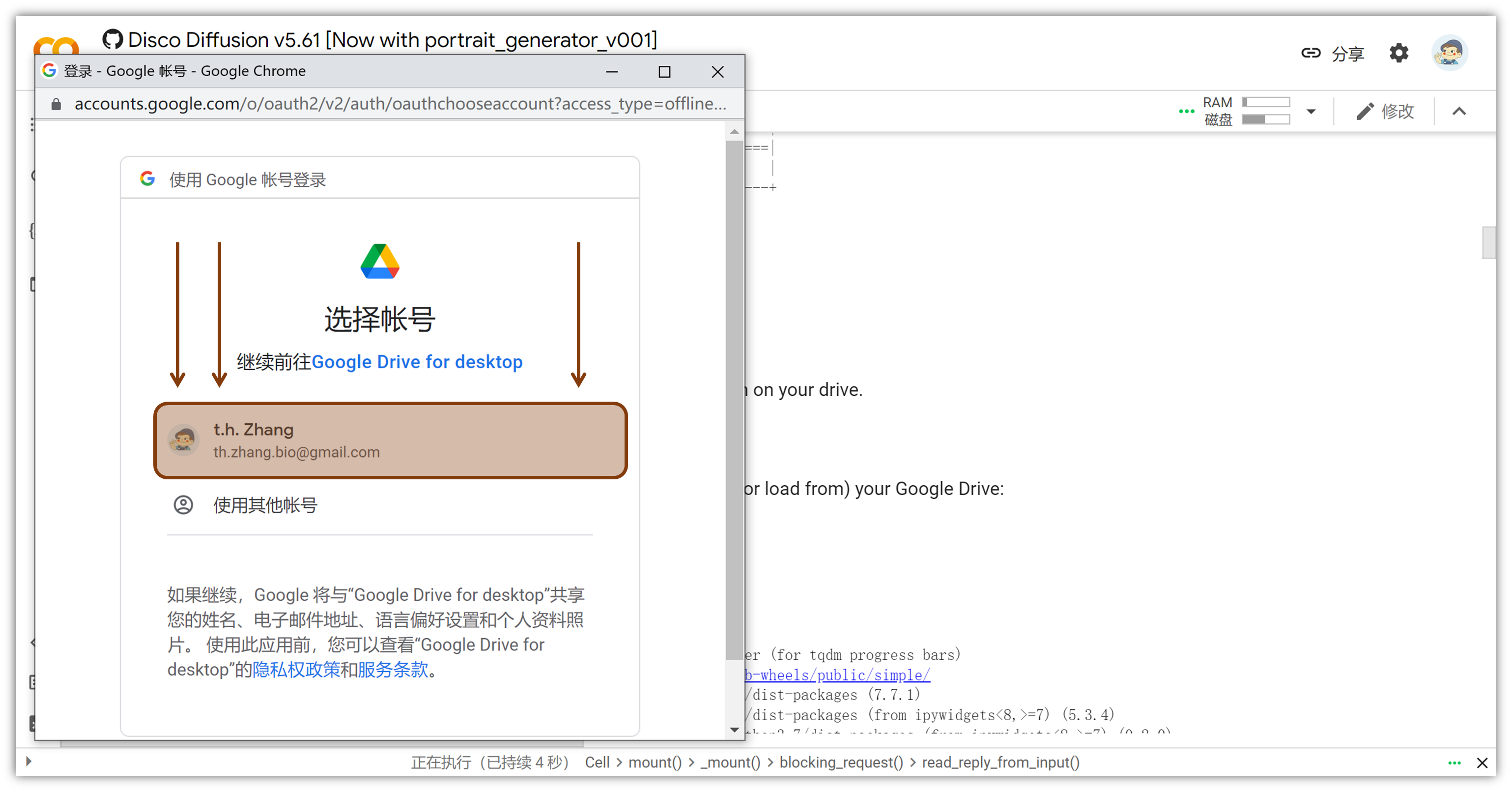Click the Colab page vertical scrollbar thumb
Image resolution: width=1512 pixels, height=792 pixels.
(1488, 242)
